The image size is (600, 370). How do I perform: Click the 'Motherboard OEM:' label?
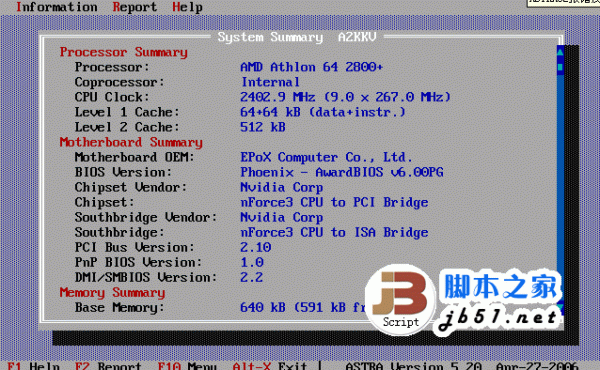pyautogui.click(x=135, y=157)
